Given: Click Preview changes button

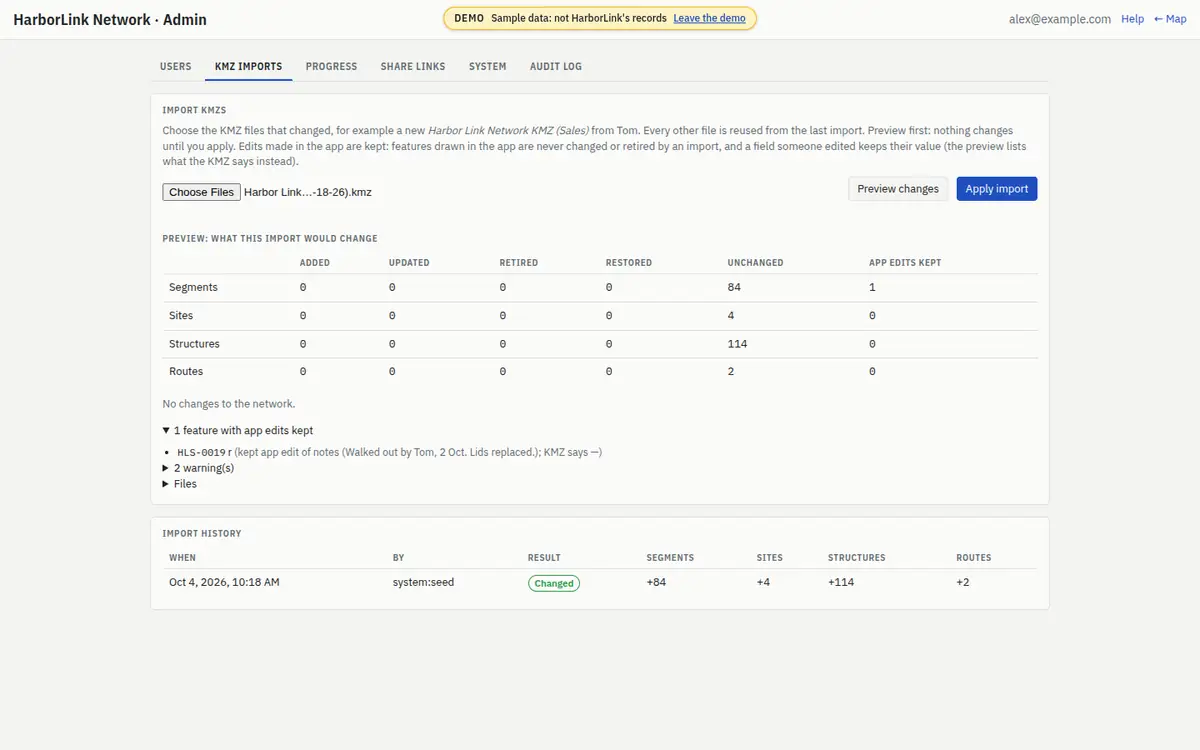Looking at the screenshot, I should coord(898,189).
